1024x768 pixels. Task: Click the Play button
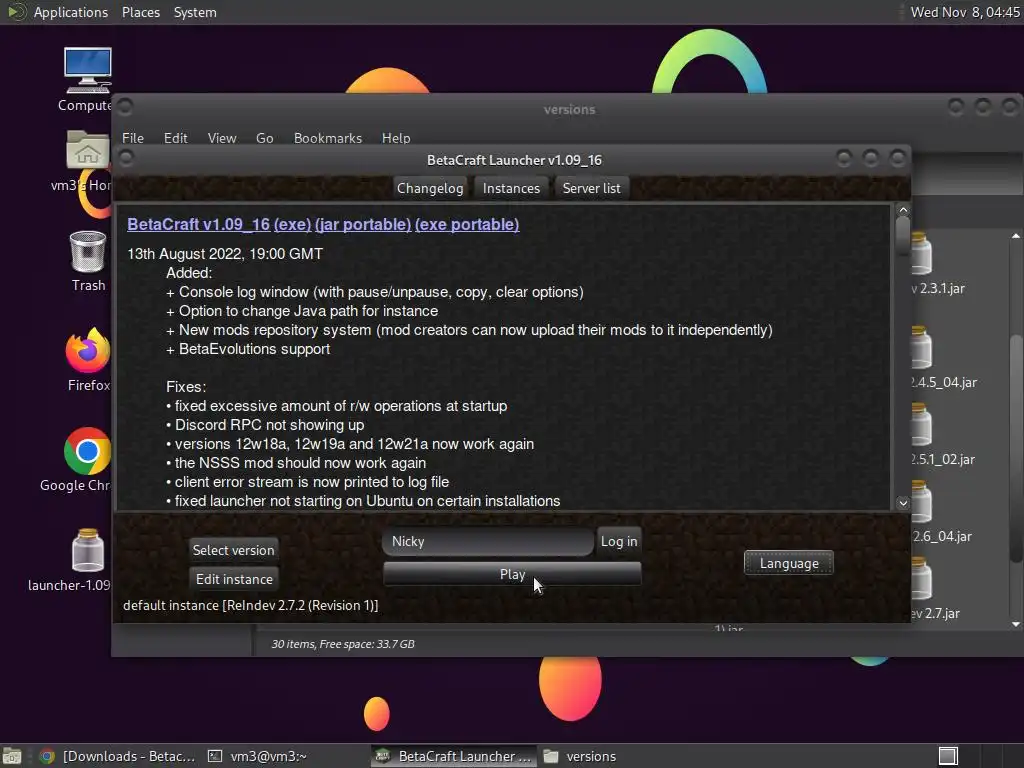click(512, 574)
